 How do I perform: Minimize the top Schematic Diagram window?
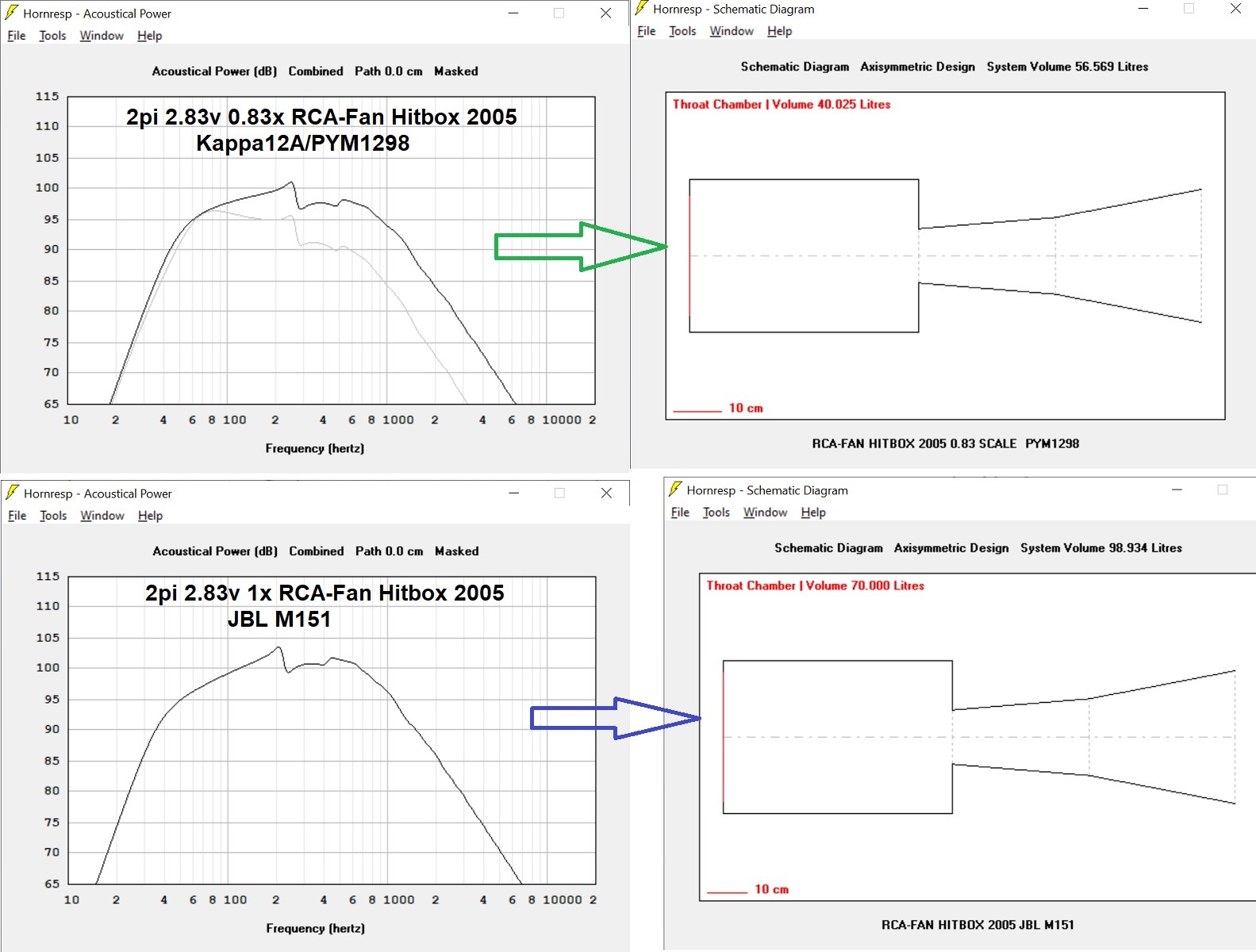1143,9
